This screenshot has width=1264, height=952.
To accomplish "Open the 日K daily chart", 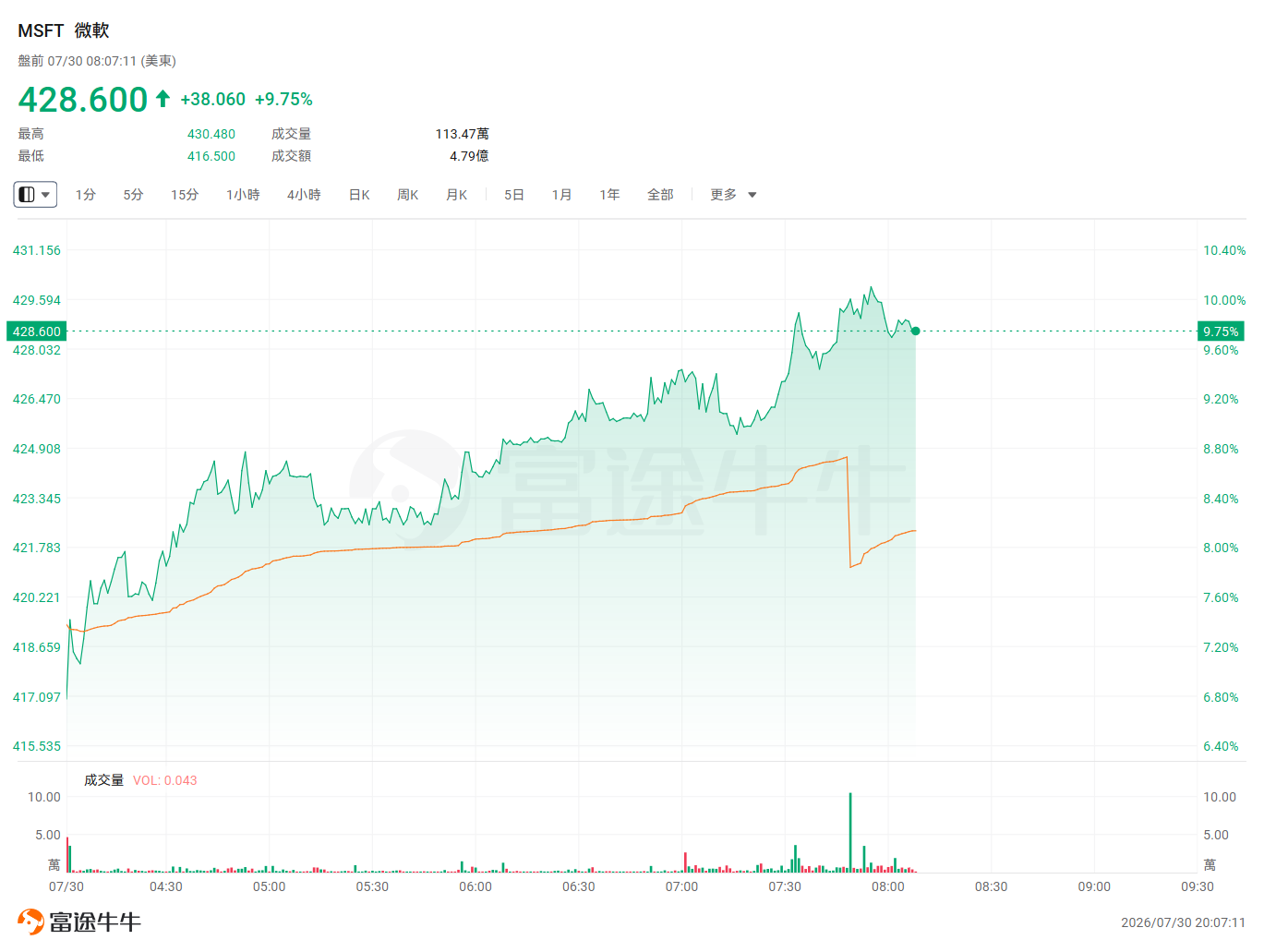I will 359,195.
